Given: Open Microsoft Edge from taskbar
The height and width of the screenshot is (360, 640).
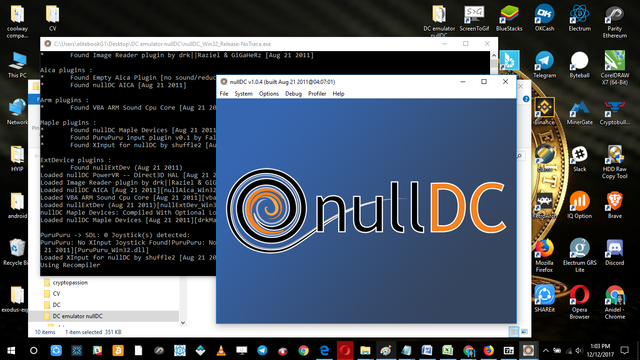Looking at the screenshot, I should [324, 351].
